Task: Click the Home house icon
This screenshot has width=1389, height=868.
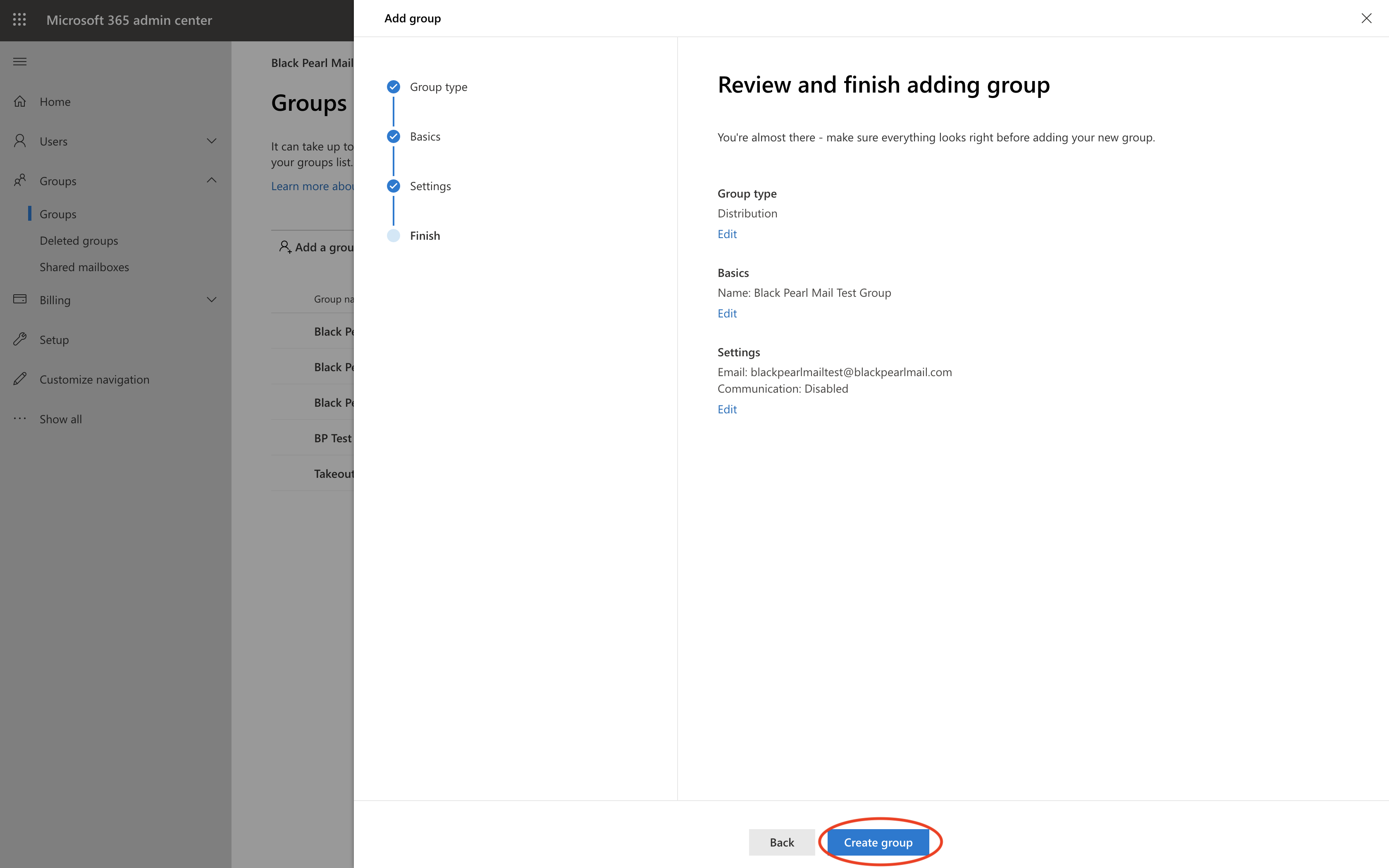Action: point(19,102)
